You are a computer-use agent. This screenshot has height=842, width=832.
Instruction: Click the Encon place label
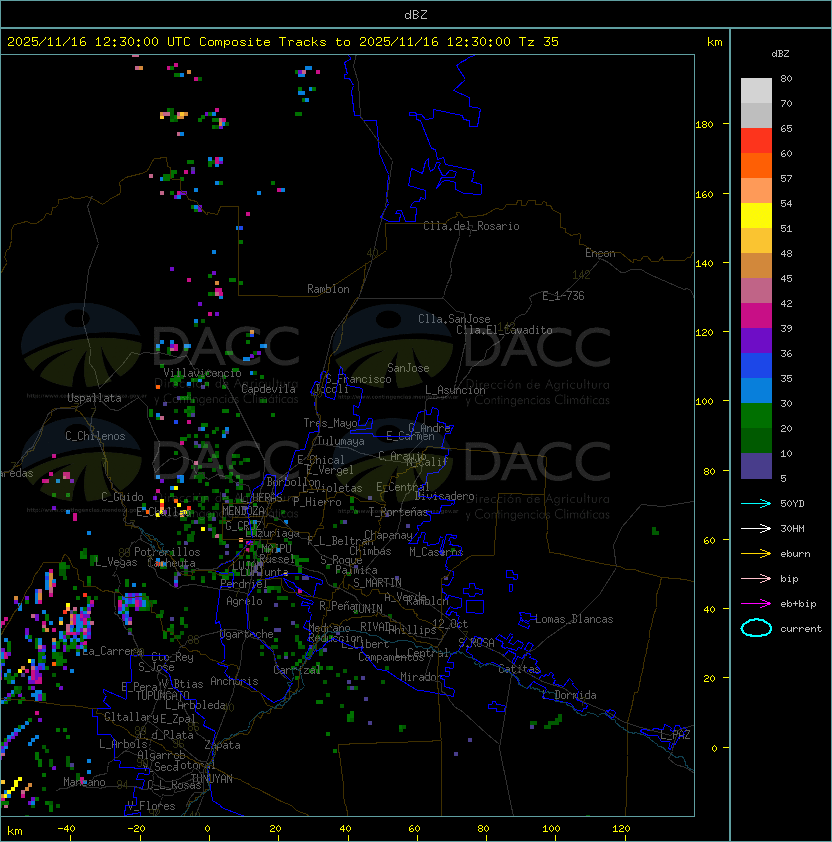coord(600,253)
